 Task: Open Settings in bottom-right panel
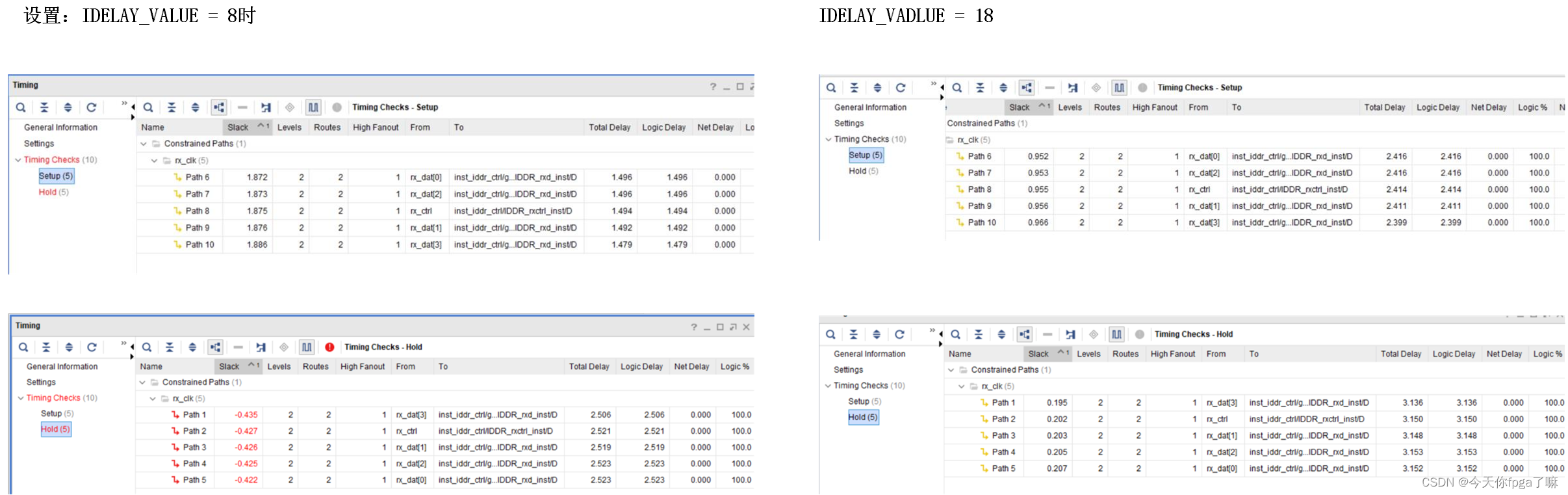(x=848, y=369)
